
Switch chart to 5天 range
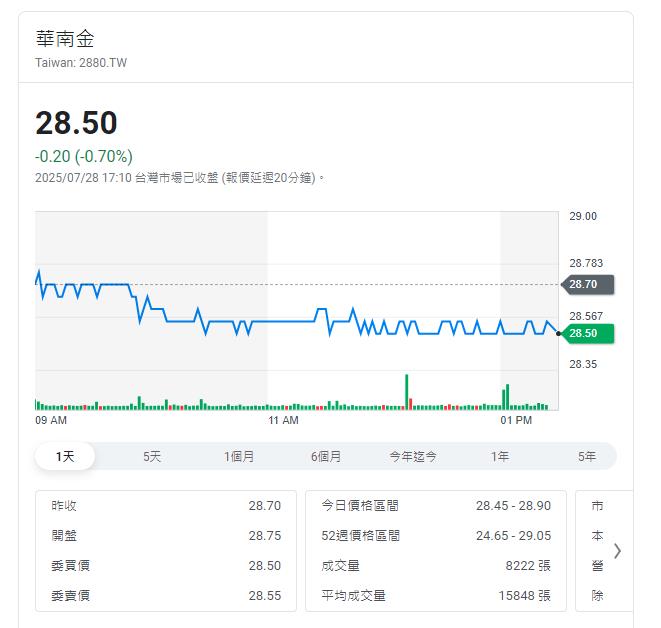click(152, 456)
